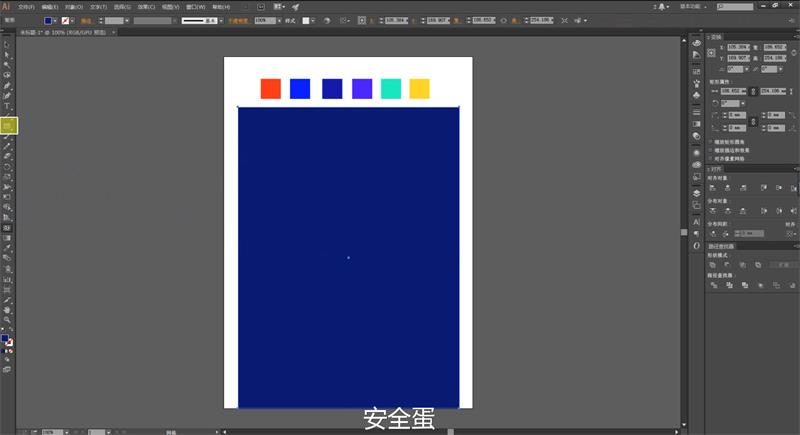Open the 编辑(E) menu
This screenshot has width=800, height=435.
tap(50, 7)
